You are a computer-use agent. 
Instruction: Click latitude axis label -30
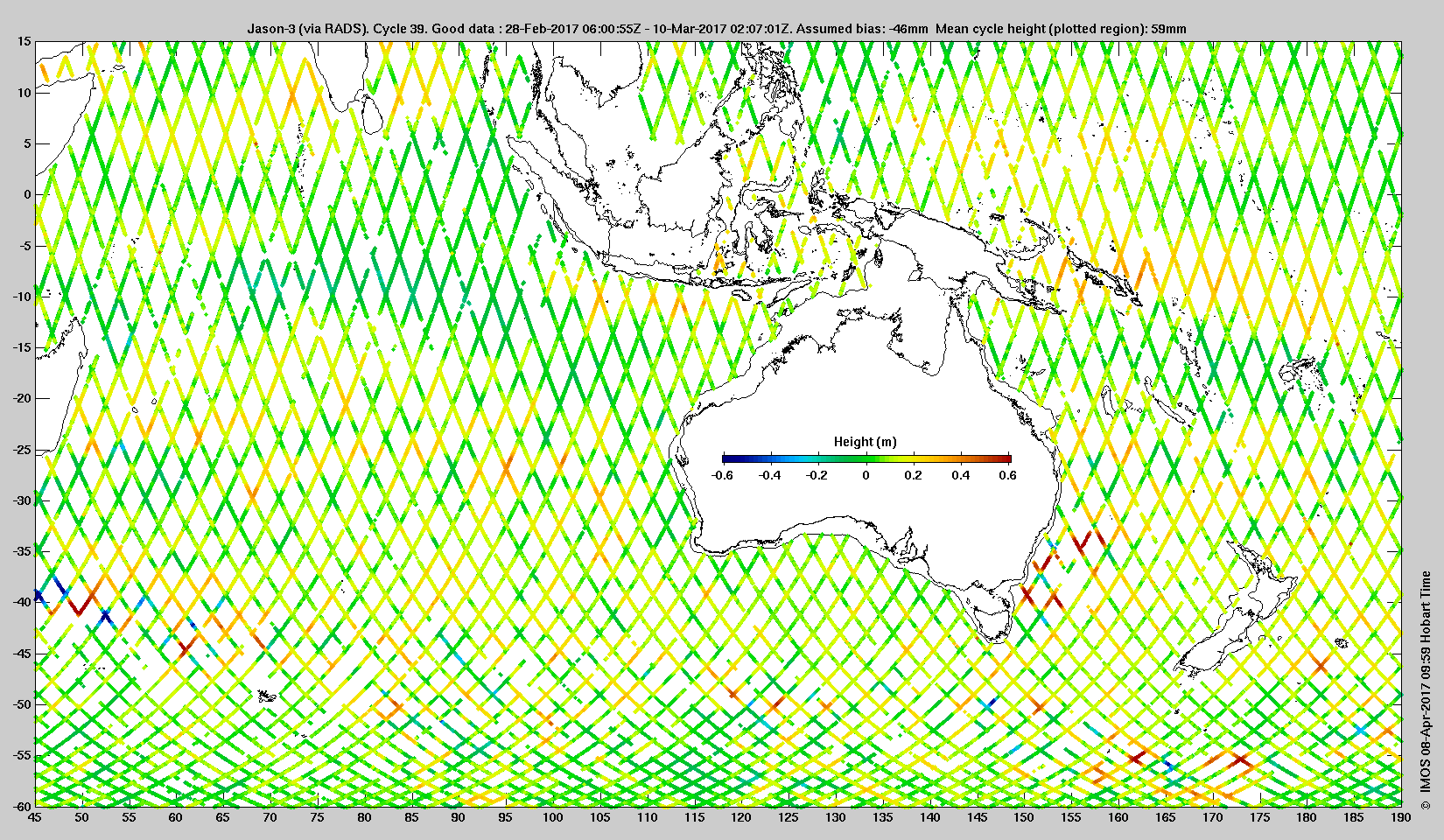pos(22,500)
